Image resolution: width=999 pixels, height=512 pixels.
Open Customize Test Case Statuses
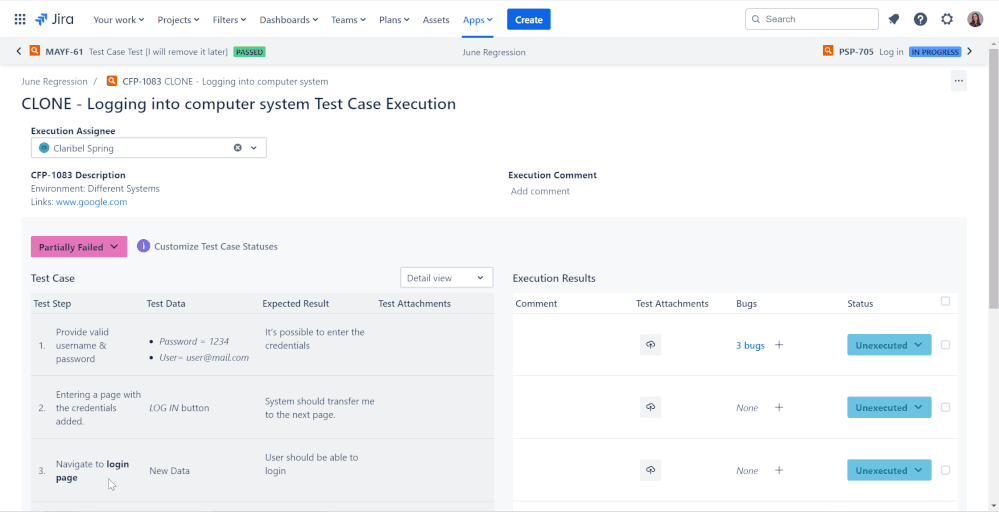point(216,246)
